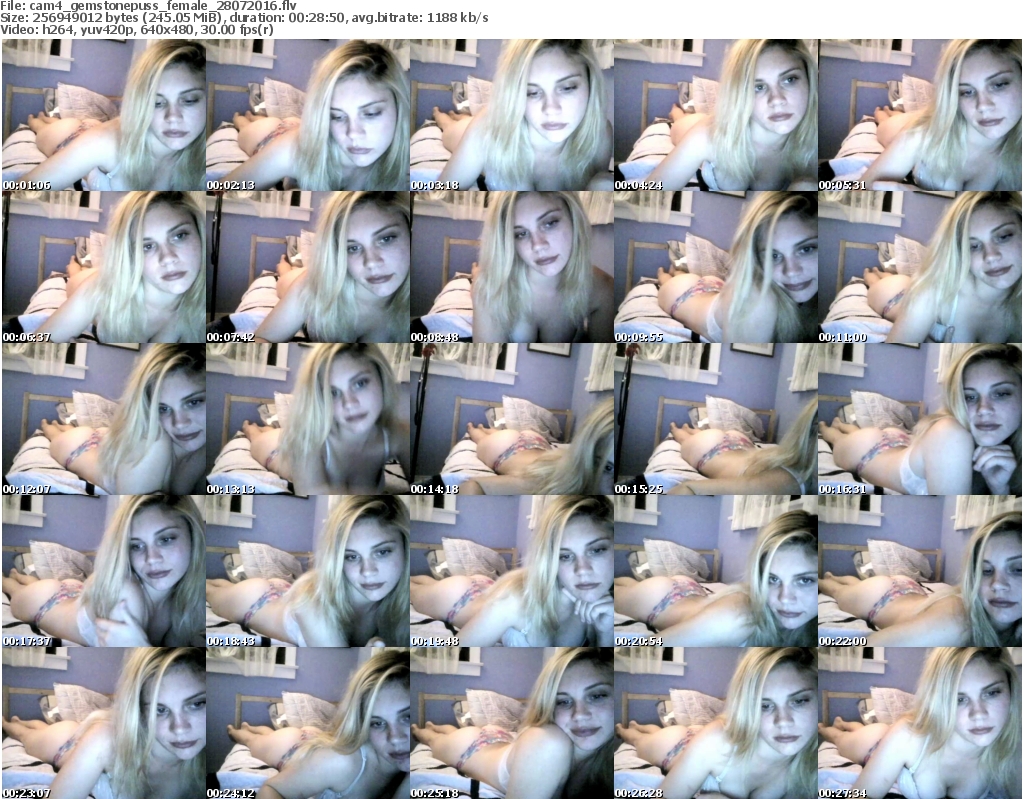
Task: Click the header line "Video: h264, yuv420p, 640x480"
Action: click(137, 30)
